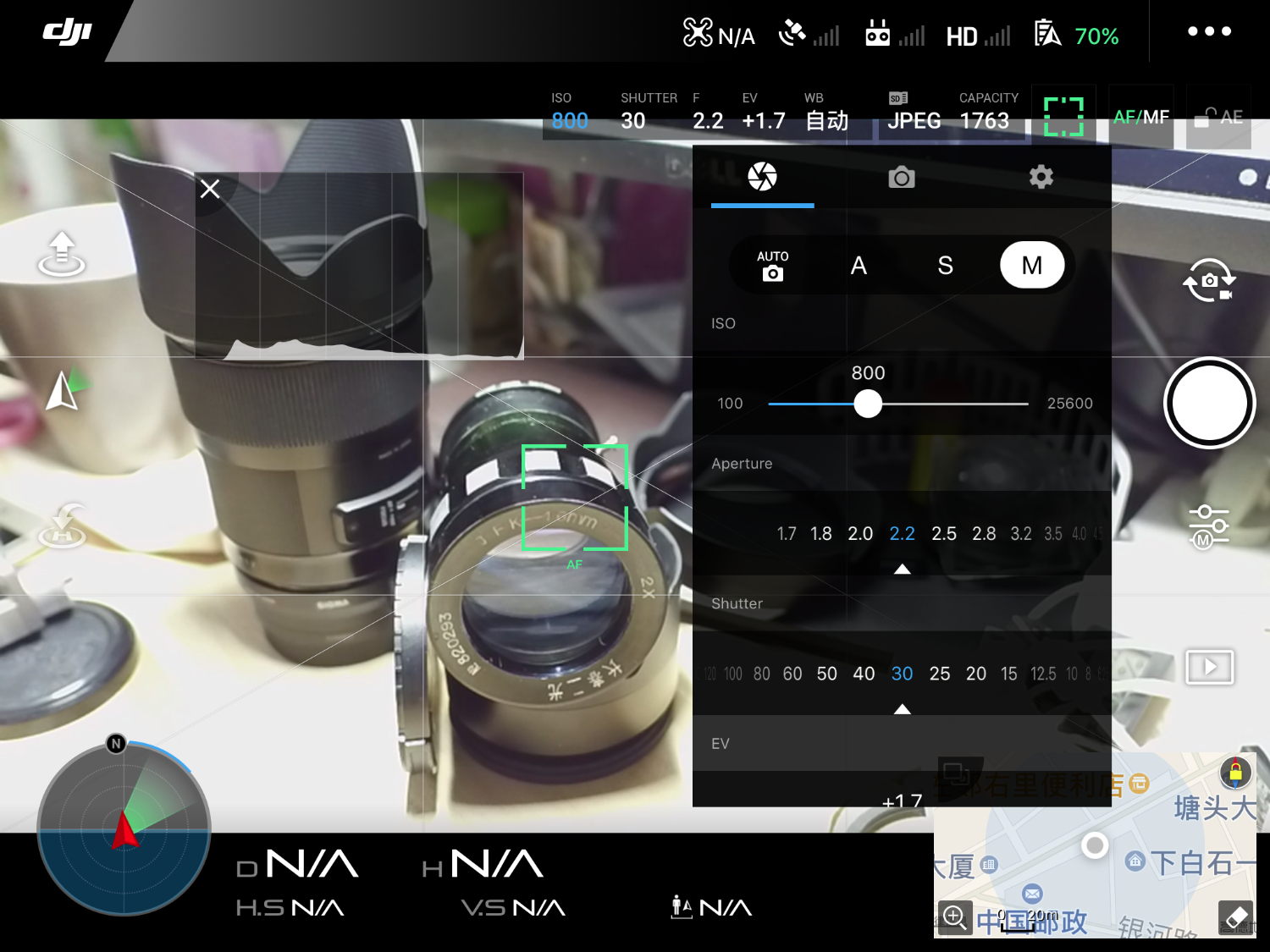
Task: Tap the aircraft heading arrow icon
Action: coord(66,390)
